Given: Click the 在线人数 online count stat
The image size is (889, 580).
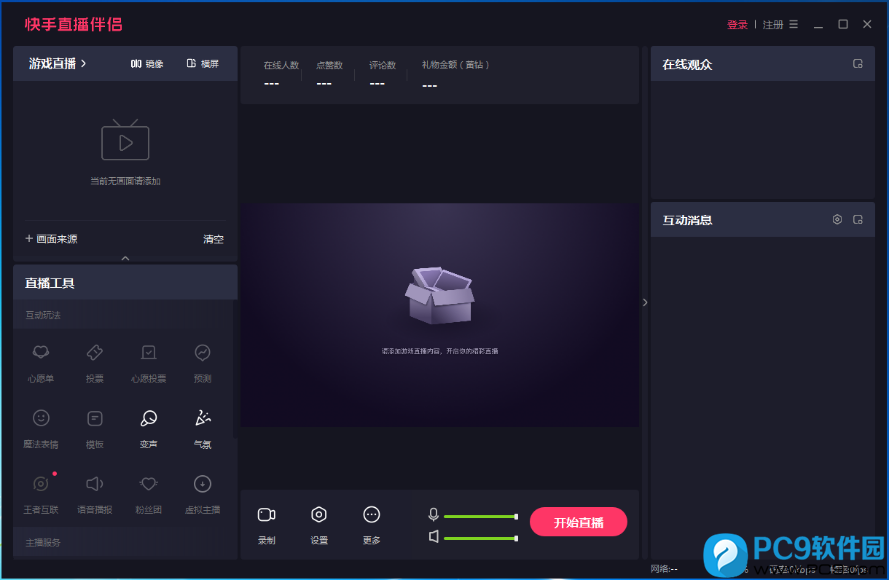Looking at the screenshot, I should 281,74.
